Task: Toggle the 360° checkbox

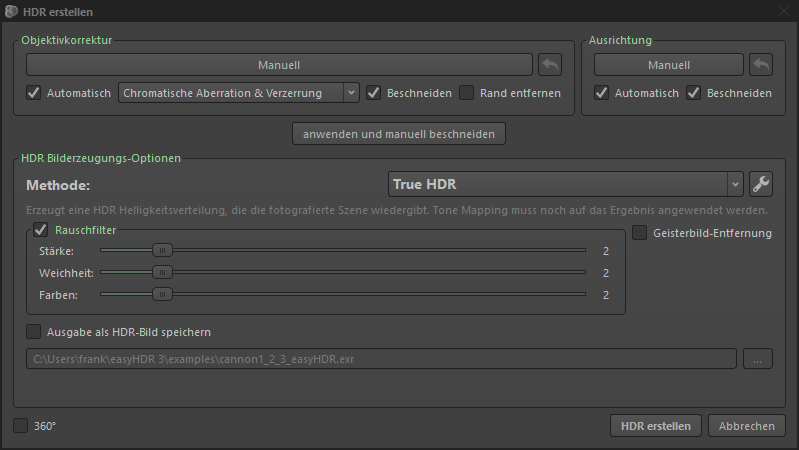Action: point(21,426)
